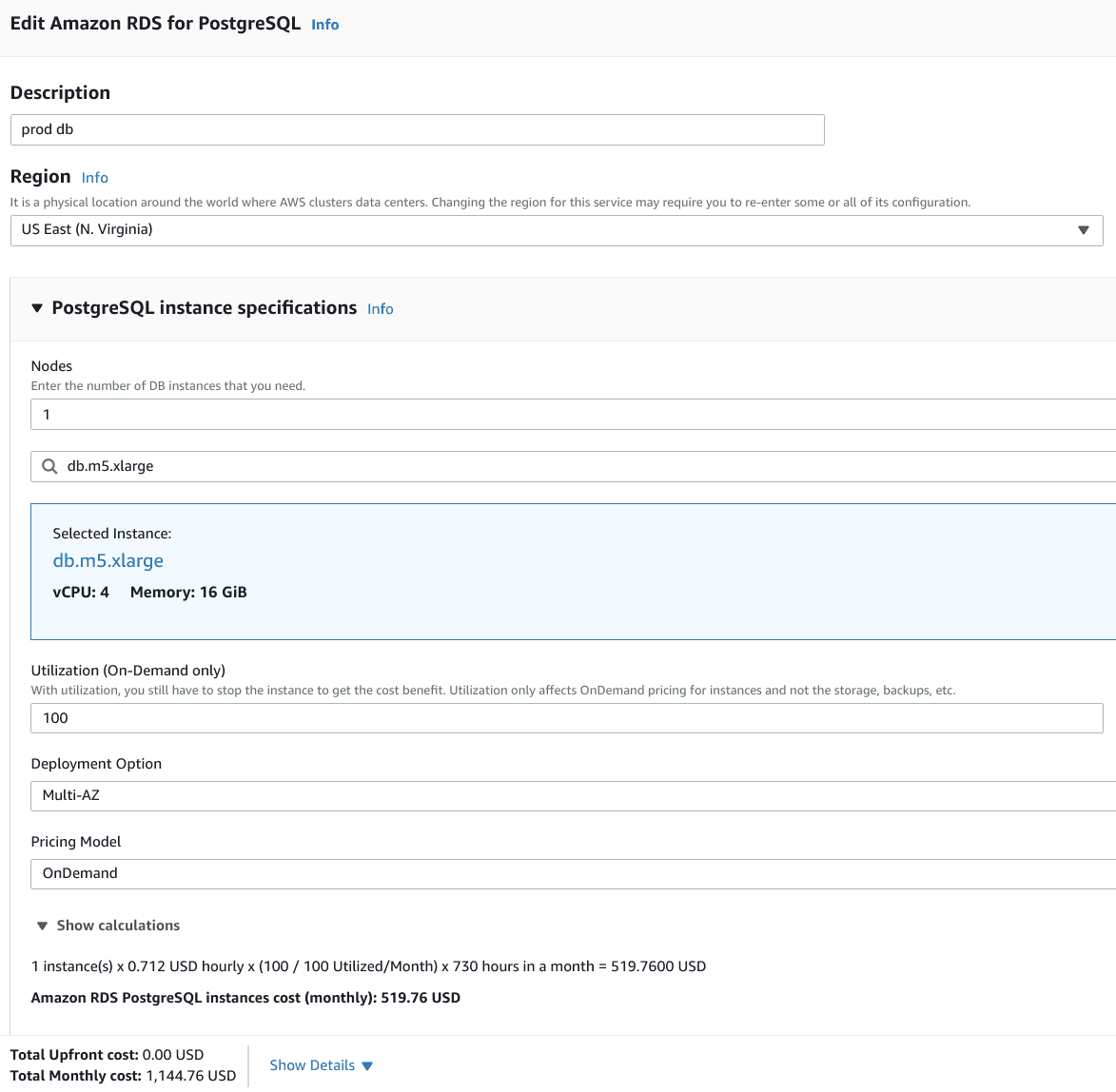Viewport: 1116px width, 1092px height.
Task: Open Info link beside PostgreSQL instance specifications
Action: coord(380,309)
